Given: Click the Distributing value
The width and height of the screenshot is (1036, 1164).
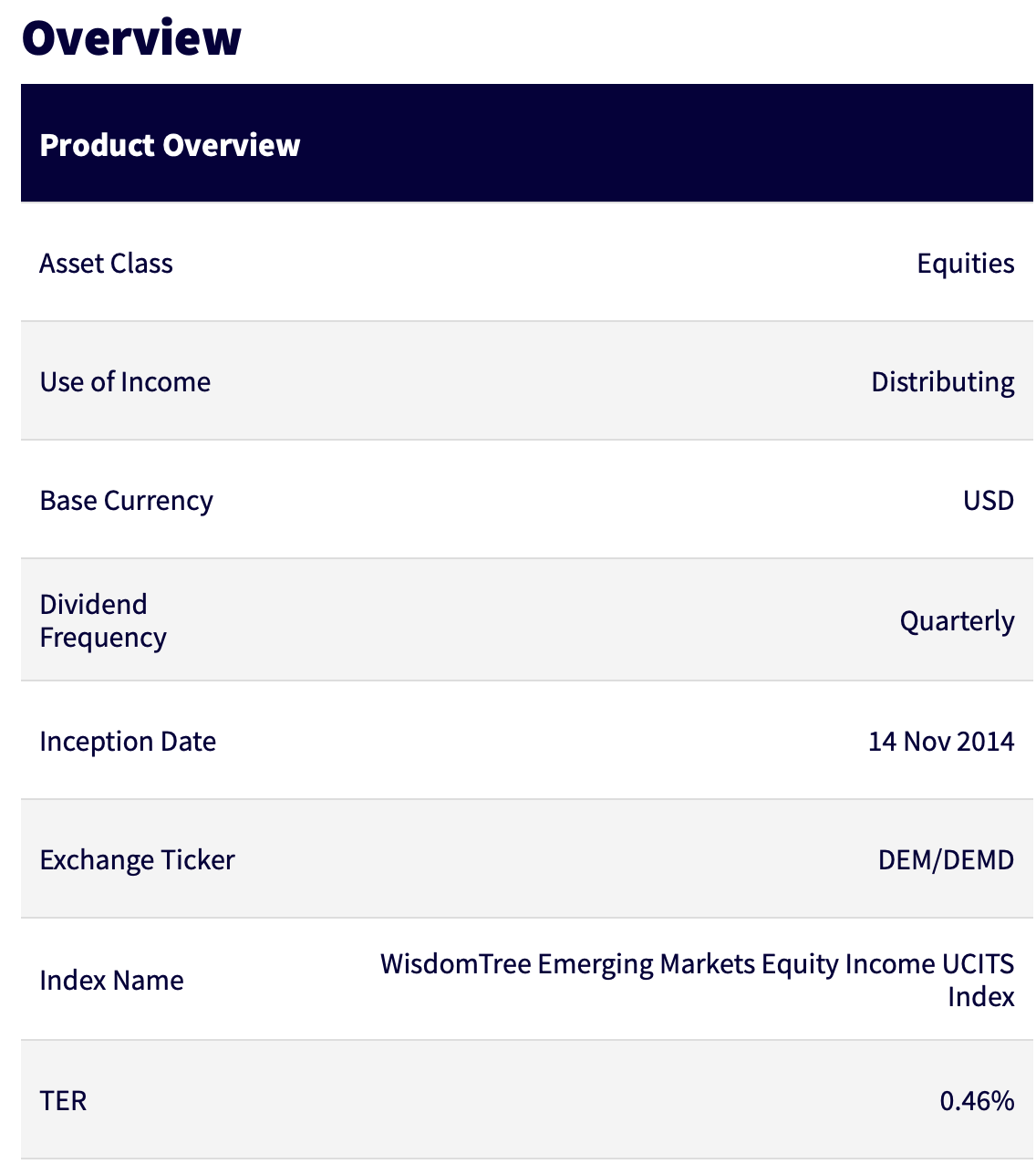Looking at the screenshot, I should click(x=942, y=382).
